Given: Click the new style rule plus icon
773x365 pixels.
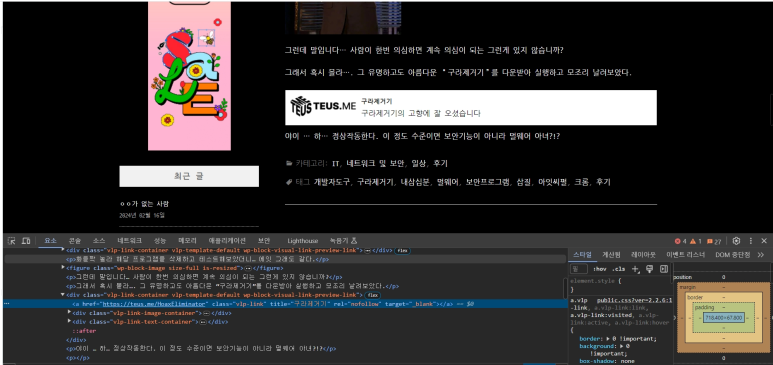Looking at the screenshot, I should tap(635, 269).
